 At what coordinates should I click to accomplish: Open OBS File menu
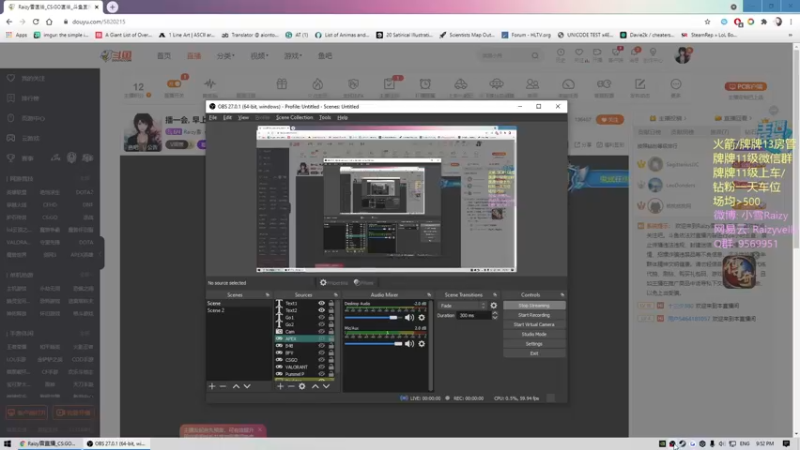point(213,117)
